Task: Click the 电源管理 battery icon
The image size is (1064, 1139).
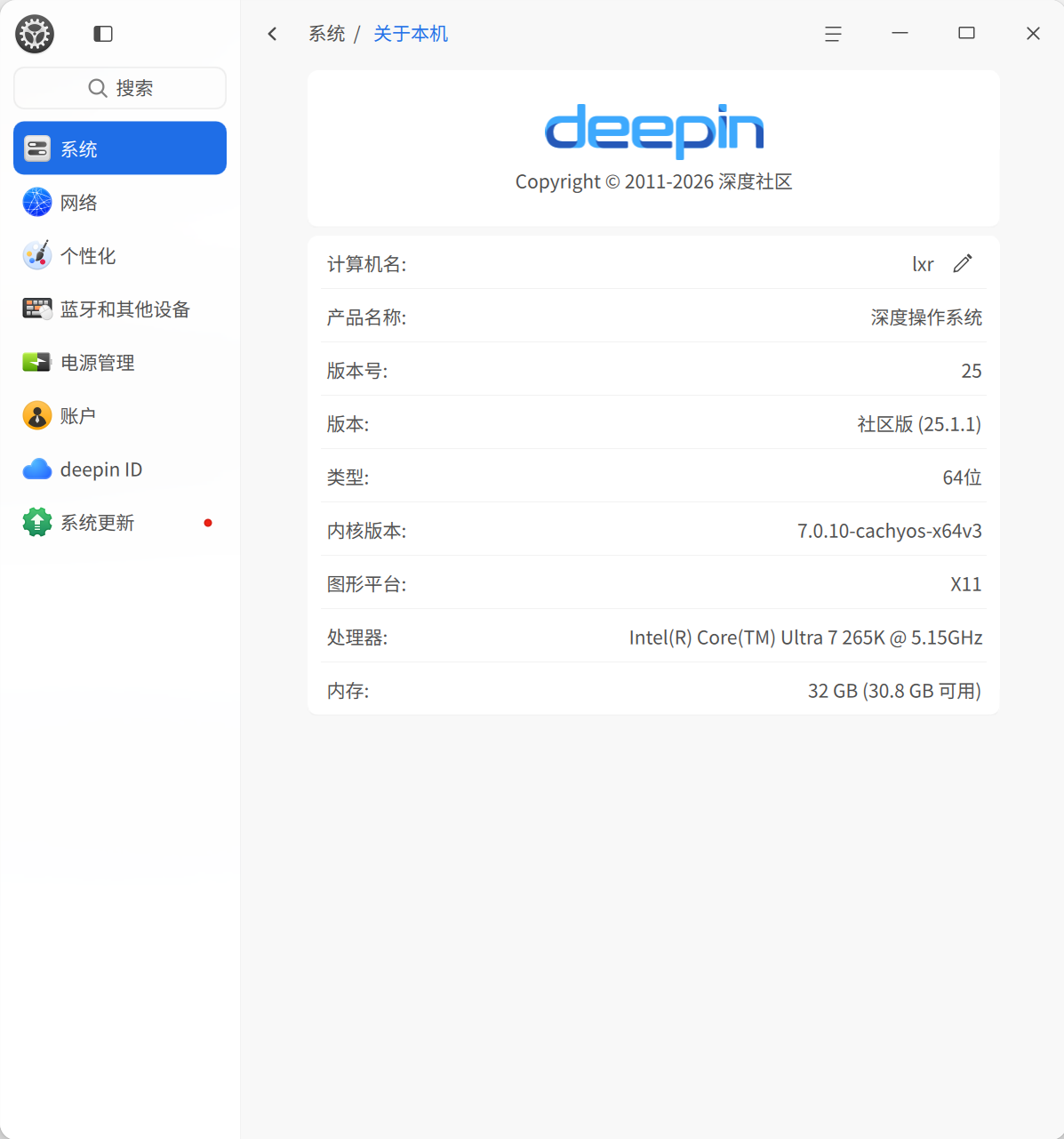Action: click(37, 362)
